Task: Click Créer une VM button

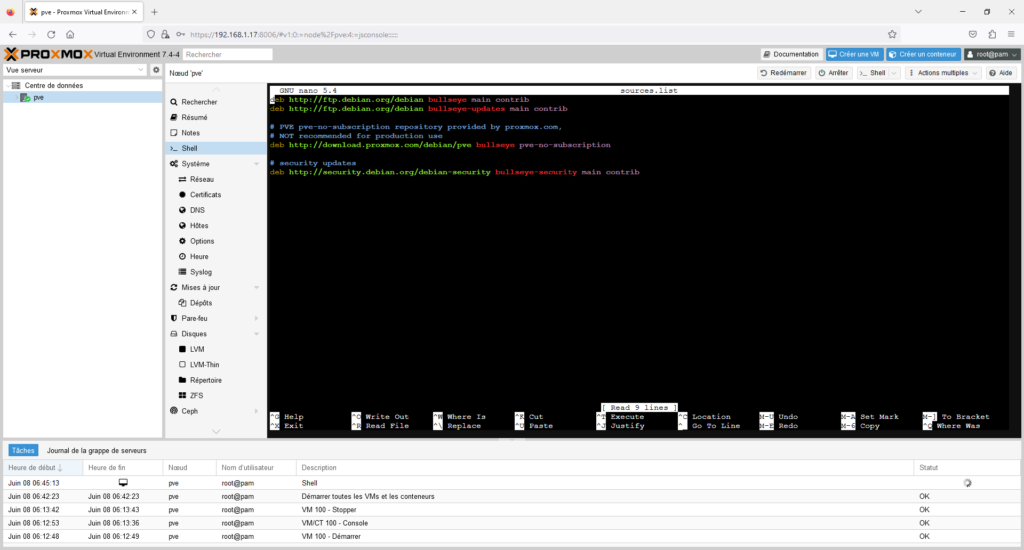Action: [x=854, y=54]
